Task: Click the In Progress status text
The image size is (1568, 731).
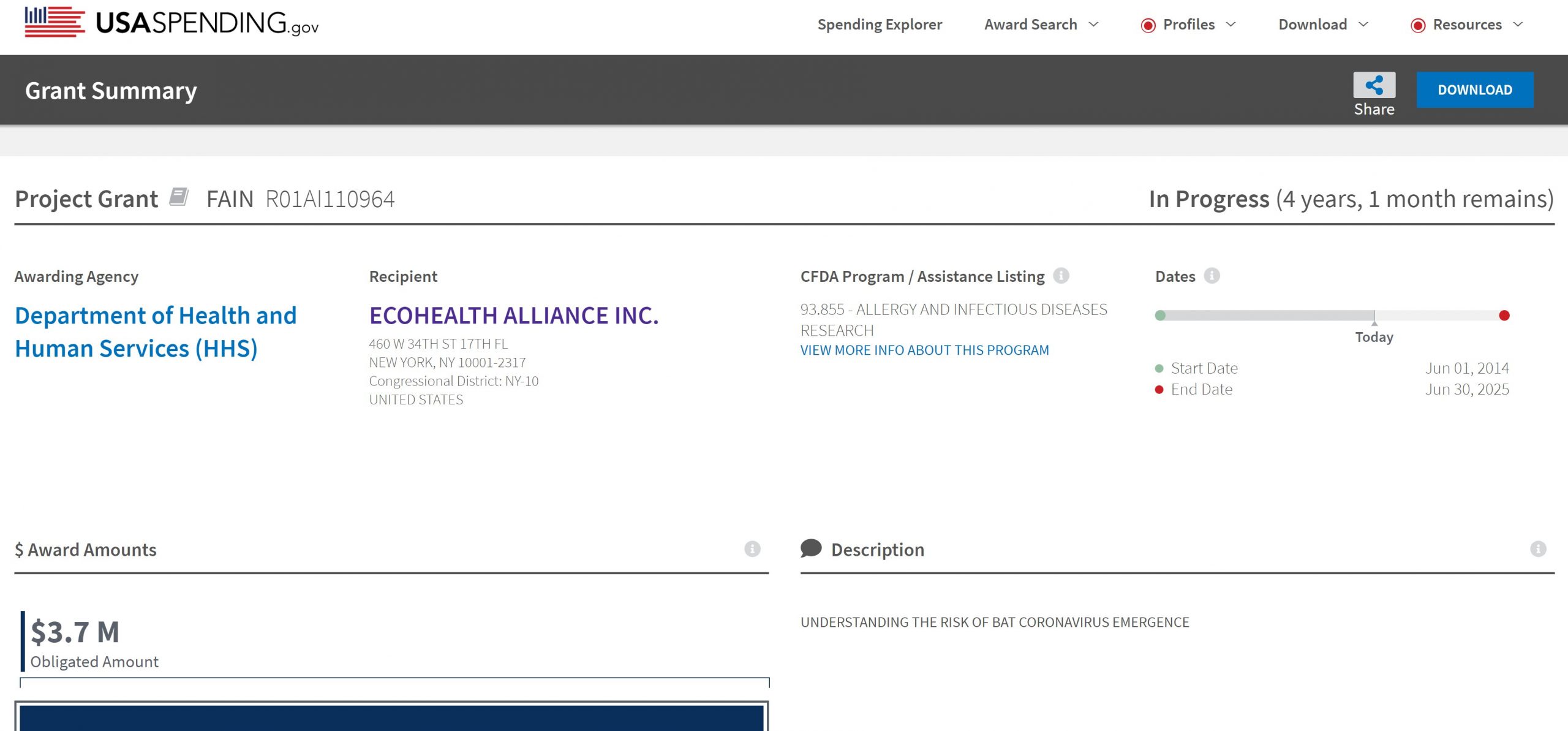Action: coord(1209,199)
